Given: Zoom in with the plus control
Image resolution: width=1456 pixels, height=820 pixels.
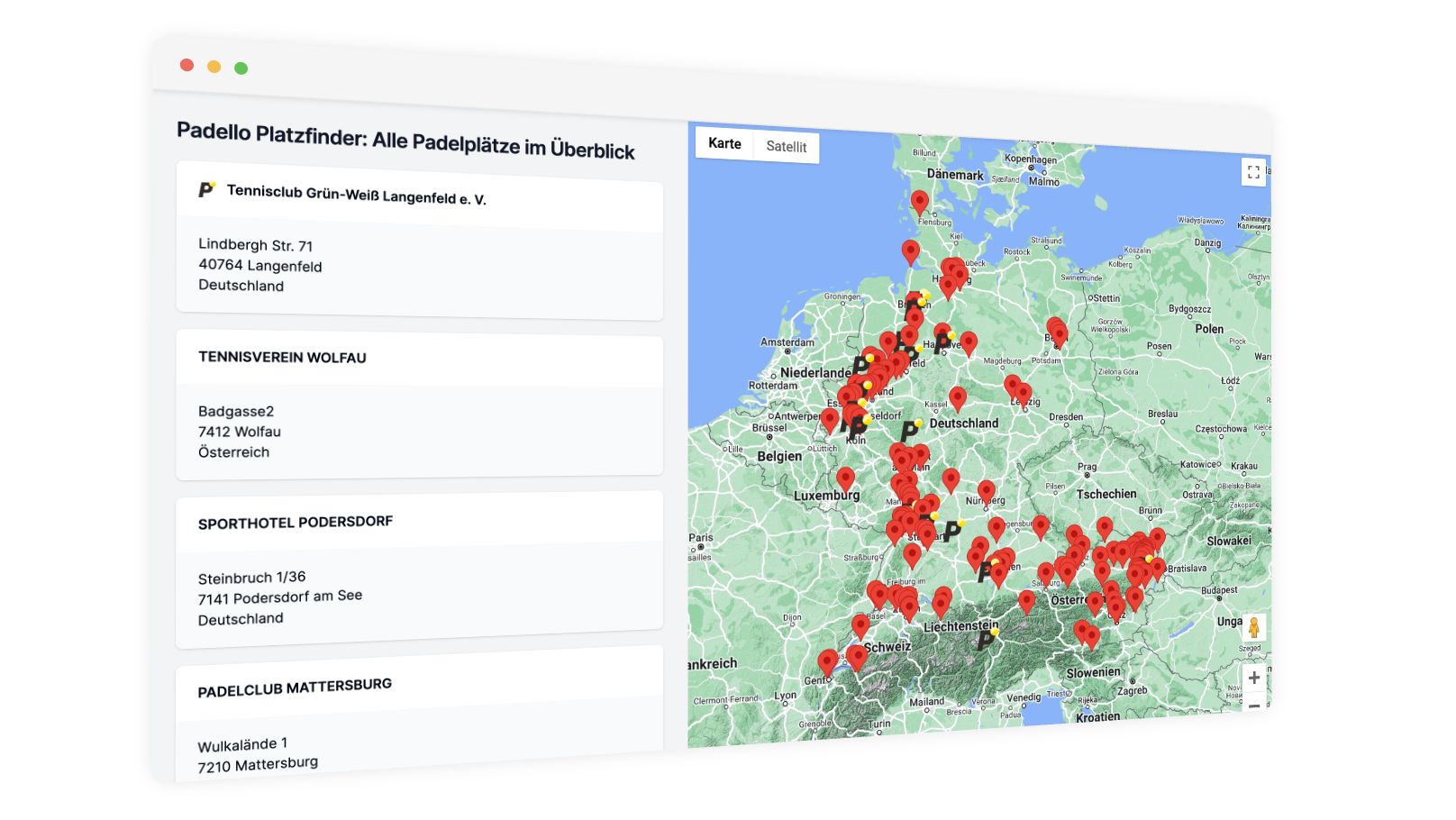Looking at the screenshot, I should point(1252,676).
